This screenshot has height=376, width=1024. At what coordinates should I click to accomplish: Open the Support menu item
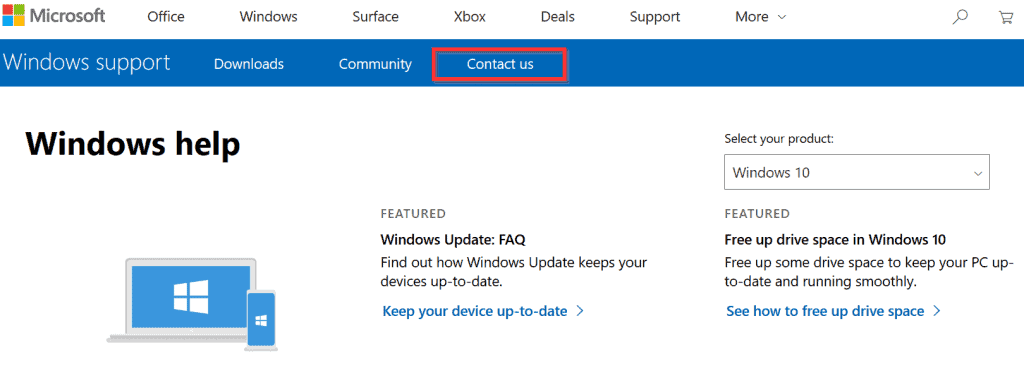(655, 17)
